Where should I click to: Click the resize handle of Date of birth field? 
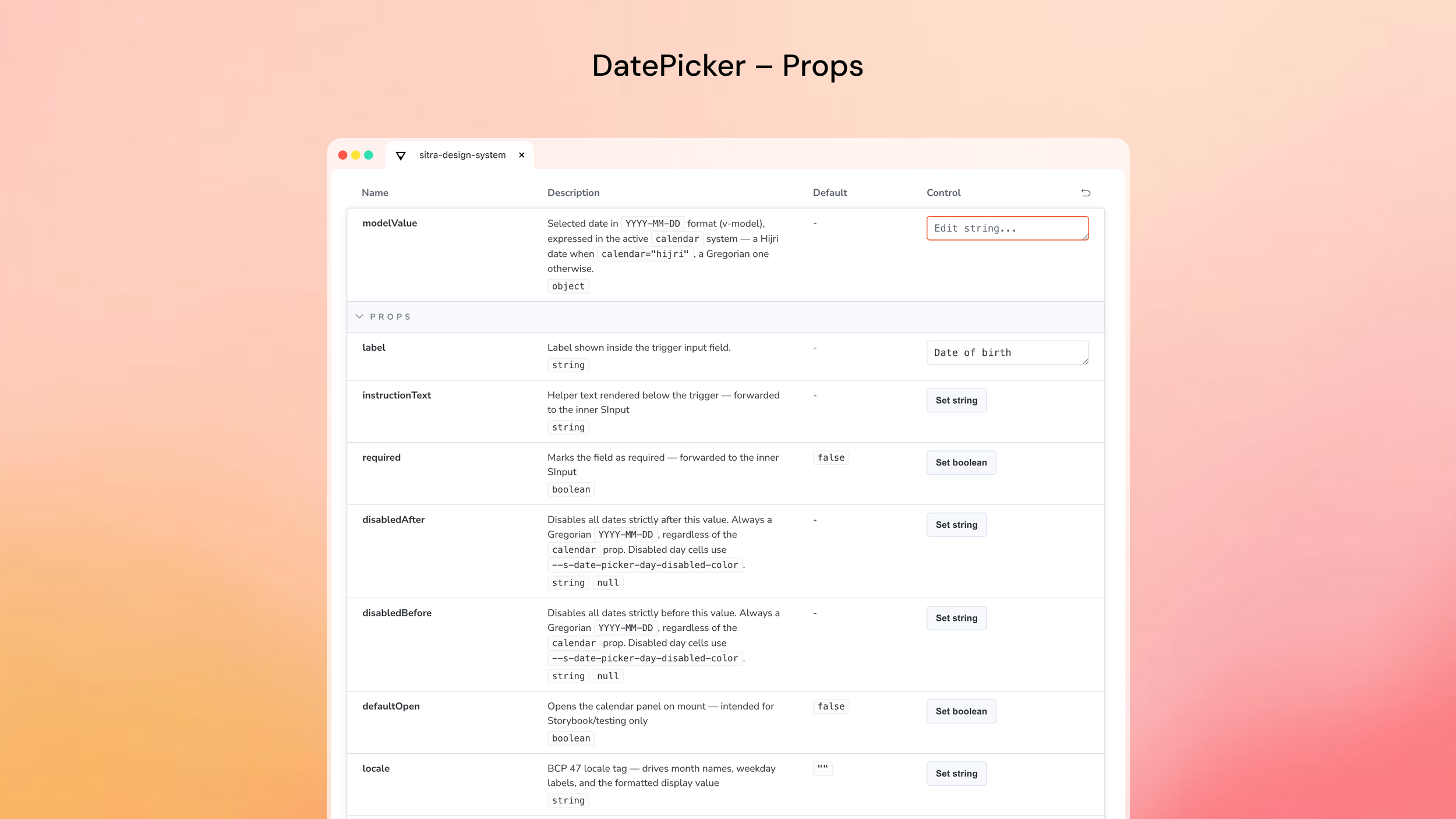(x=1085, y=361)
